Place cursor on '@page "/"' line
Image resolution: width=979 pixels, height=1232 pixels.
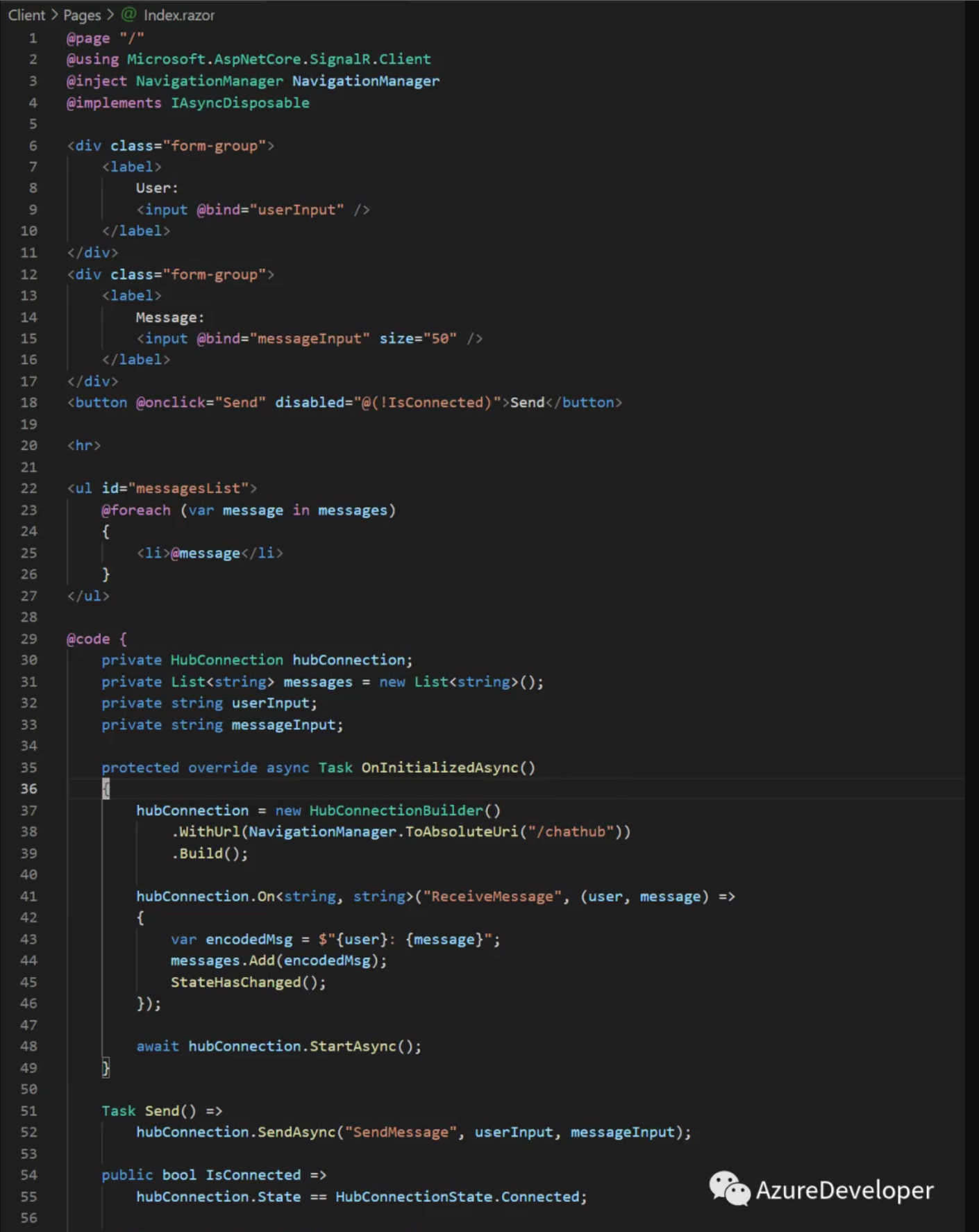pyautogui.click(x=105, y=38)
